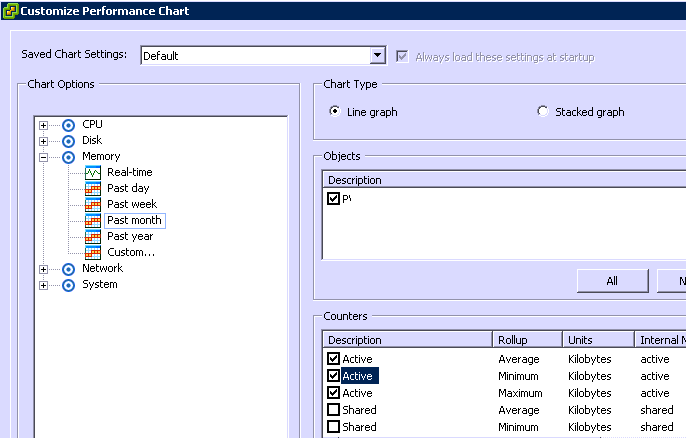Click the All button under Objects
This screenshot has height=438, width=686.
[x=612, y=281]
